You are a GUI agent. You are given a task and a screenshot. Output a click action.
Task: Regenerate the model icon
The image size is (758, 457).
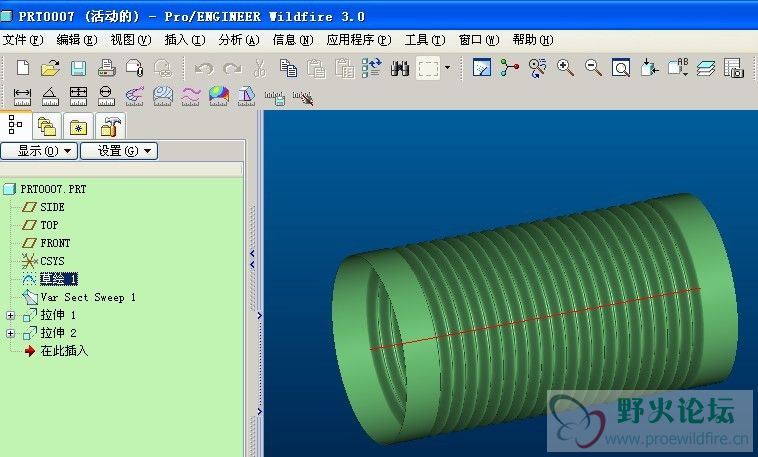[372, 68]
